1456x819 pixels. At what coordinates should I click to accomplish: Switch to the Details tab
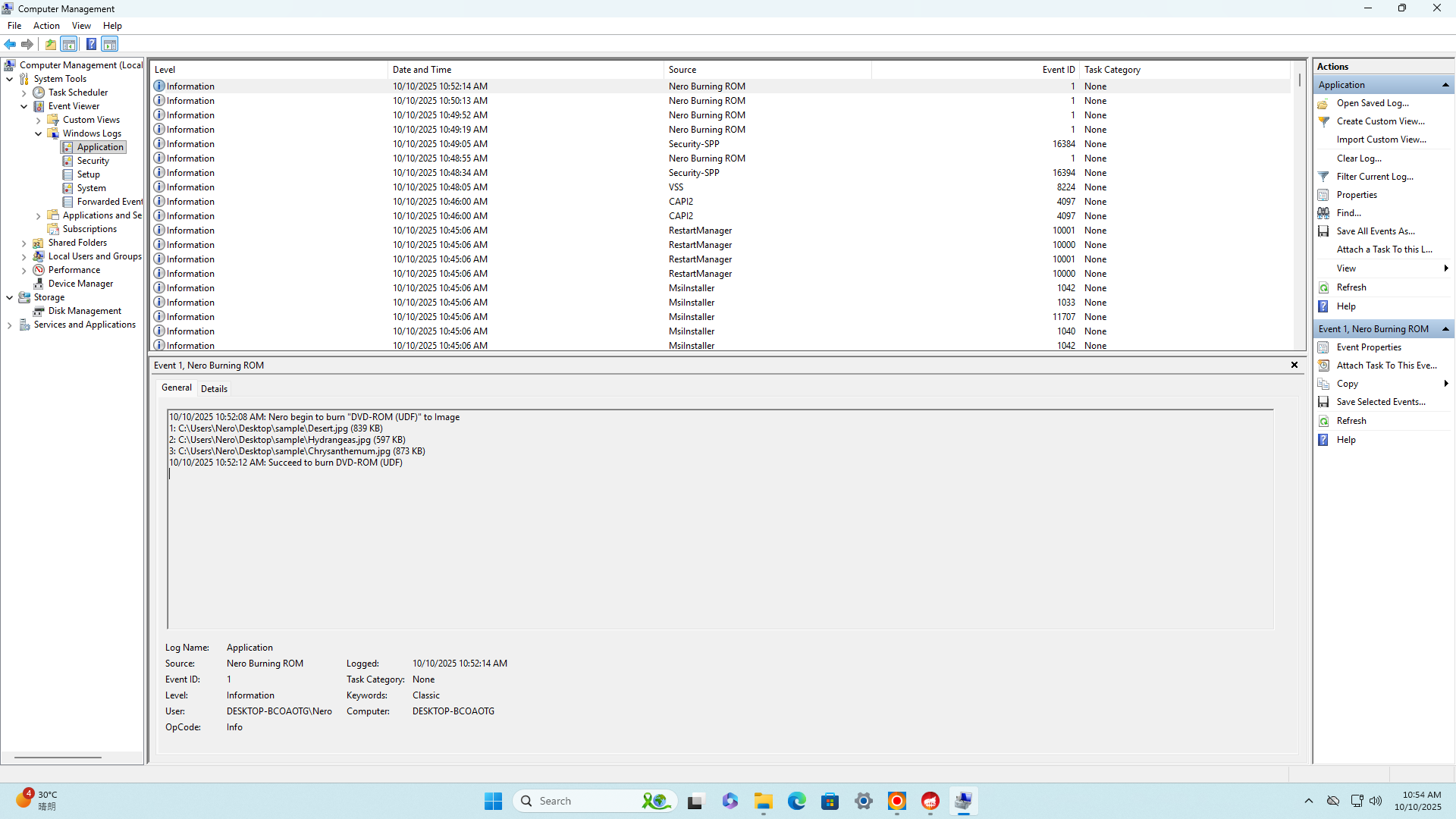tap(214, 388)
